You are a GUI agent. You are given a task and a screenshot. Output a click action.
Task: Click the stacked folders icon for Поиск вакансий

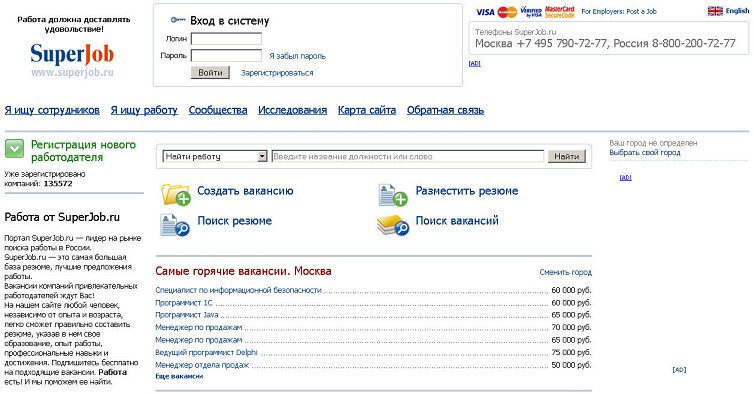point(393,225)
